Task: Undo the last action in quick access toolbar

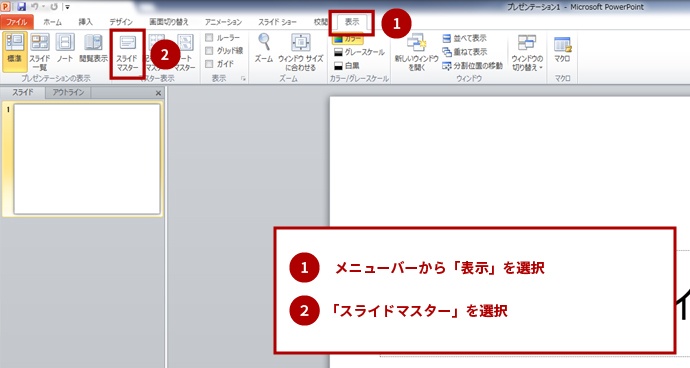Action: click(x=35, y=7)
